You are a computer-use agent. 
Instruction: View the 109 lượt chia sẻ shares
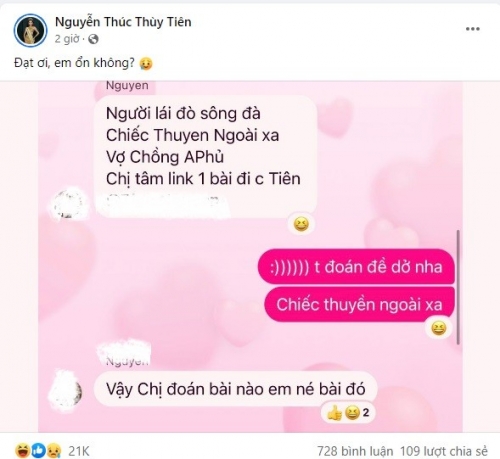(x=444, y=451)
